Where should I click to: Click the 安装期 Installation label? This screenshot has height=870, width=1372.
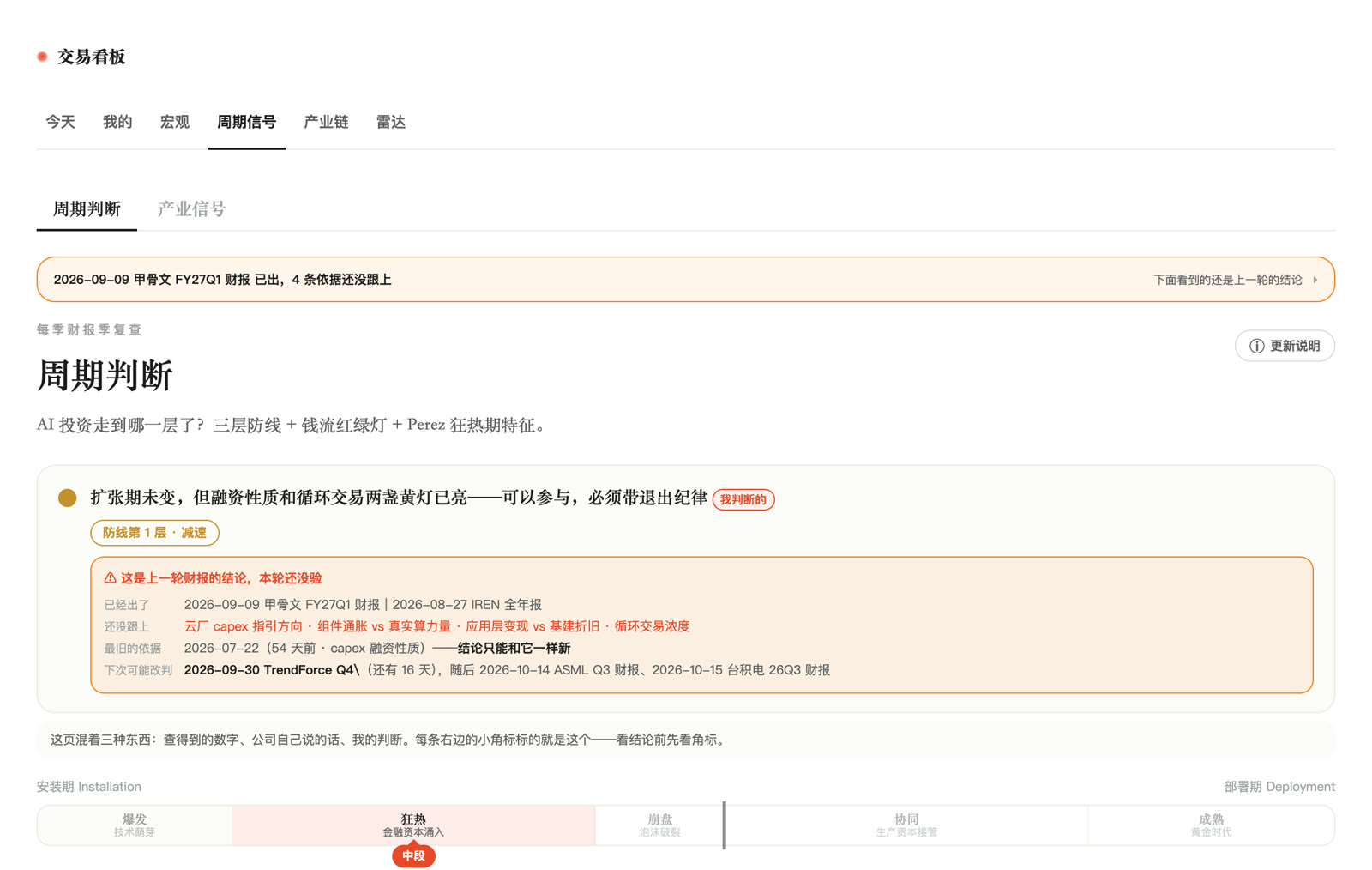89,787
